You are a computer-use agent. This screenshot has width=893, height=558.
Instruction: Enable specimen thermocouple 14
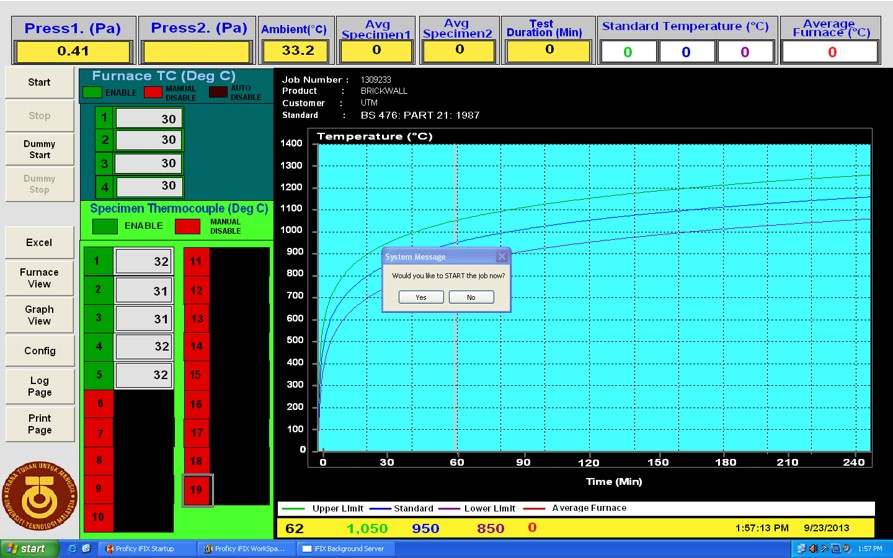196,346
